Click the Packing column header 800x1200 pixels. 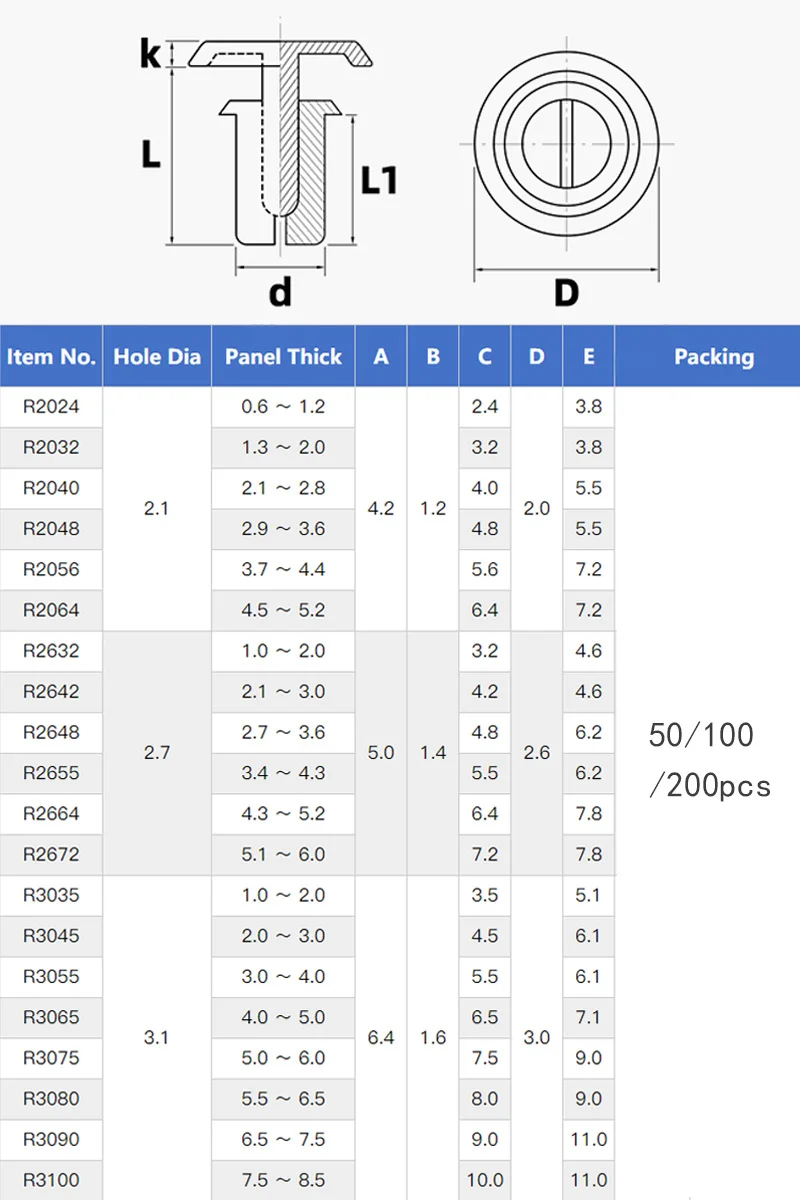(x=713, y=357)
